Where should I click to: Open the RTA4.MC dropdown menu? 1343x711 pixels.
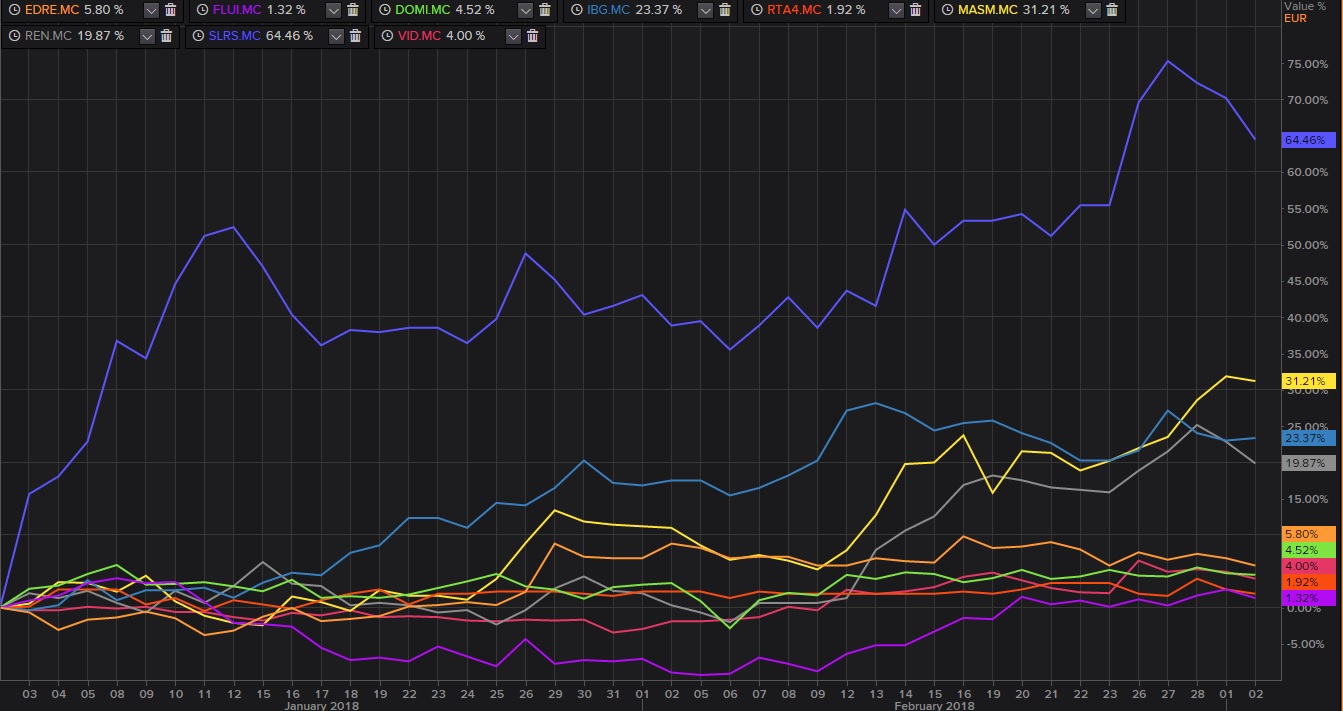895,10
